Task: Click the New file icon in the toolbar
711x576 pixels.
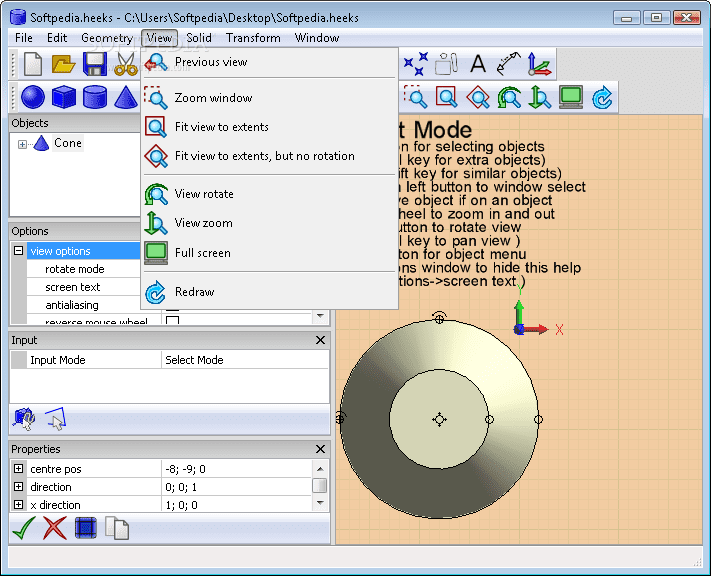Action: (x=33, y=65)
